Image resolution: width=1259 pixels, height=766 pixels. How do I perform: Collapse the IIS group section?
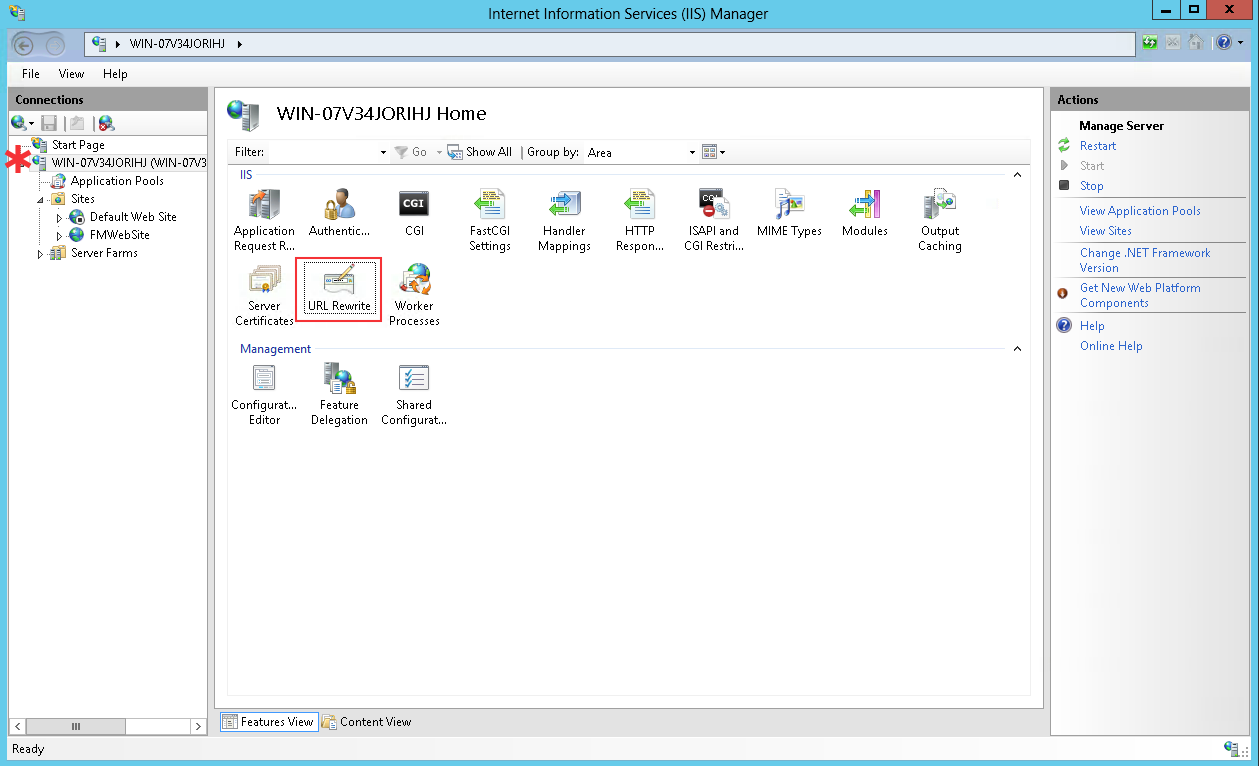tap(1018, 175)
